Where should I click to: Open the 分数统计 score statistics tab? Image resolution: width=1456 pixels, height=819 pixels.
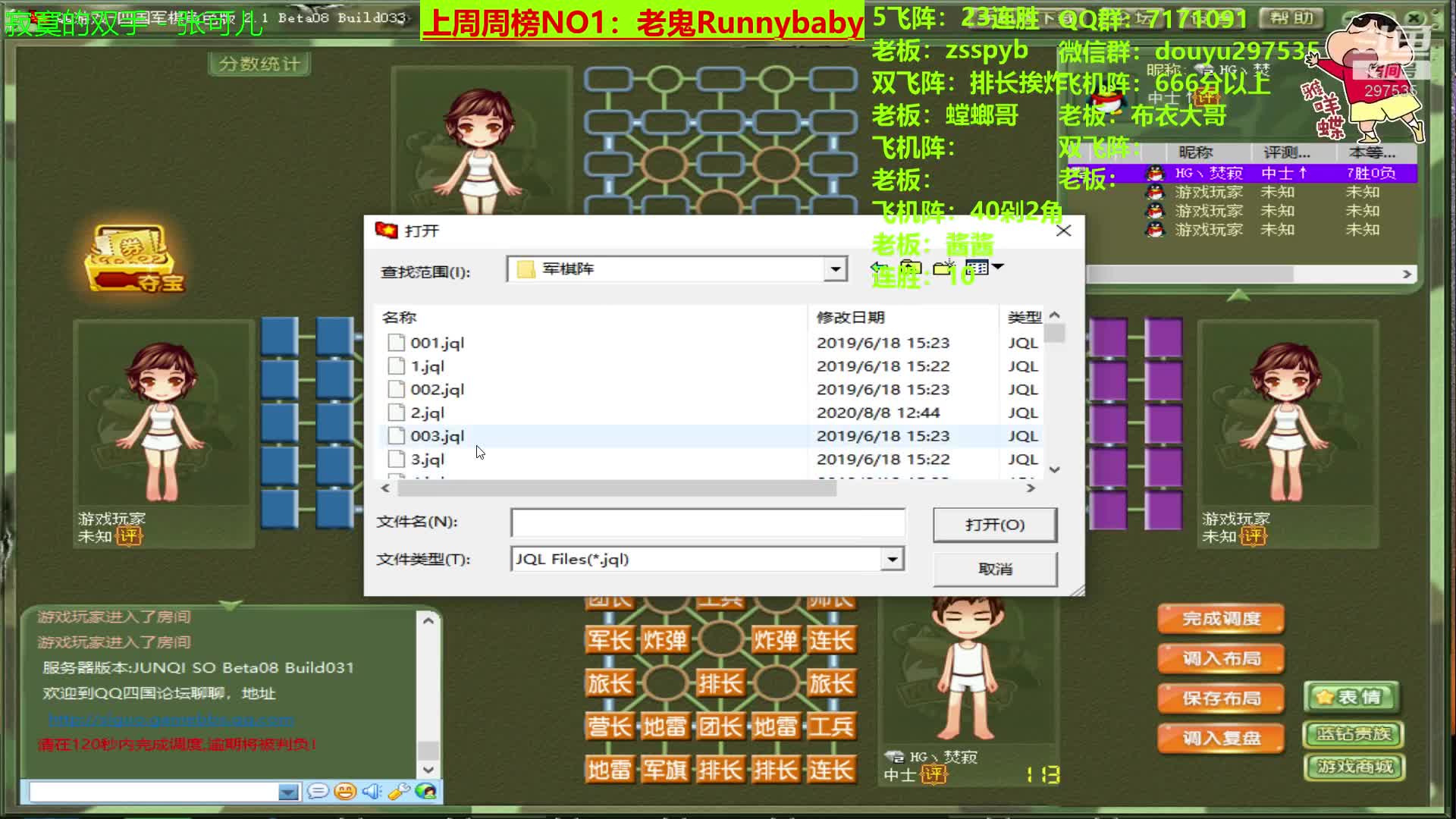click(x=259, y=64)
